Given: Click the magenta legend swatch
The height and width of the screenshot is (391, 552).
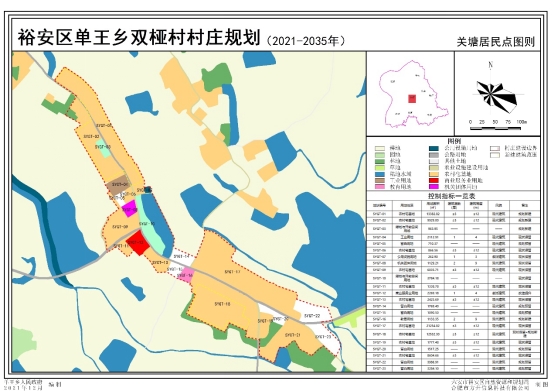Looking at the screenshot, I should click(434, 187).
